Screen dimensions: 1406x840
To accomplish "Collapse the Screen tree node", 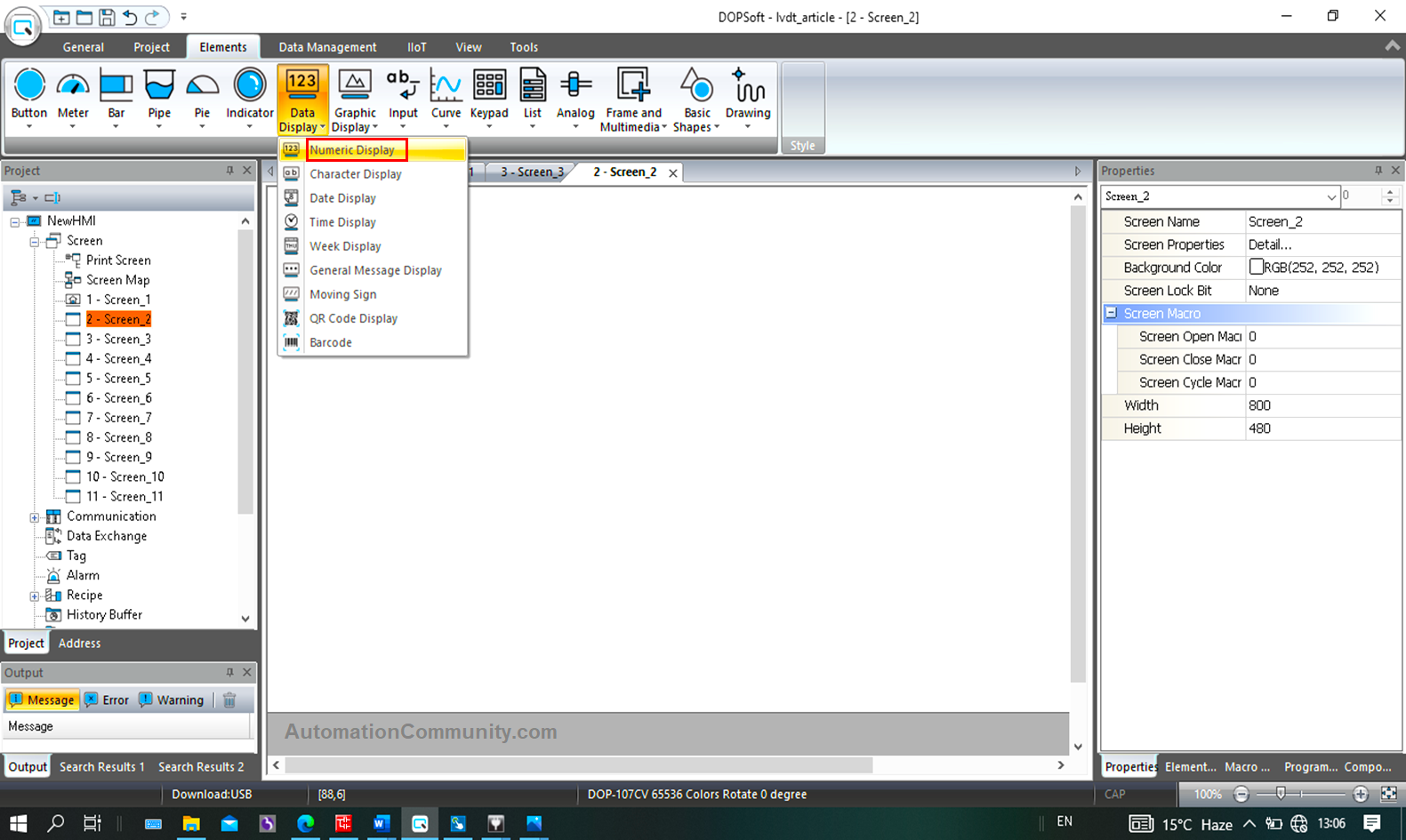I will tap(35, 241).
